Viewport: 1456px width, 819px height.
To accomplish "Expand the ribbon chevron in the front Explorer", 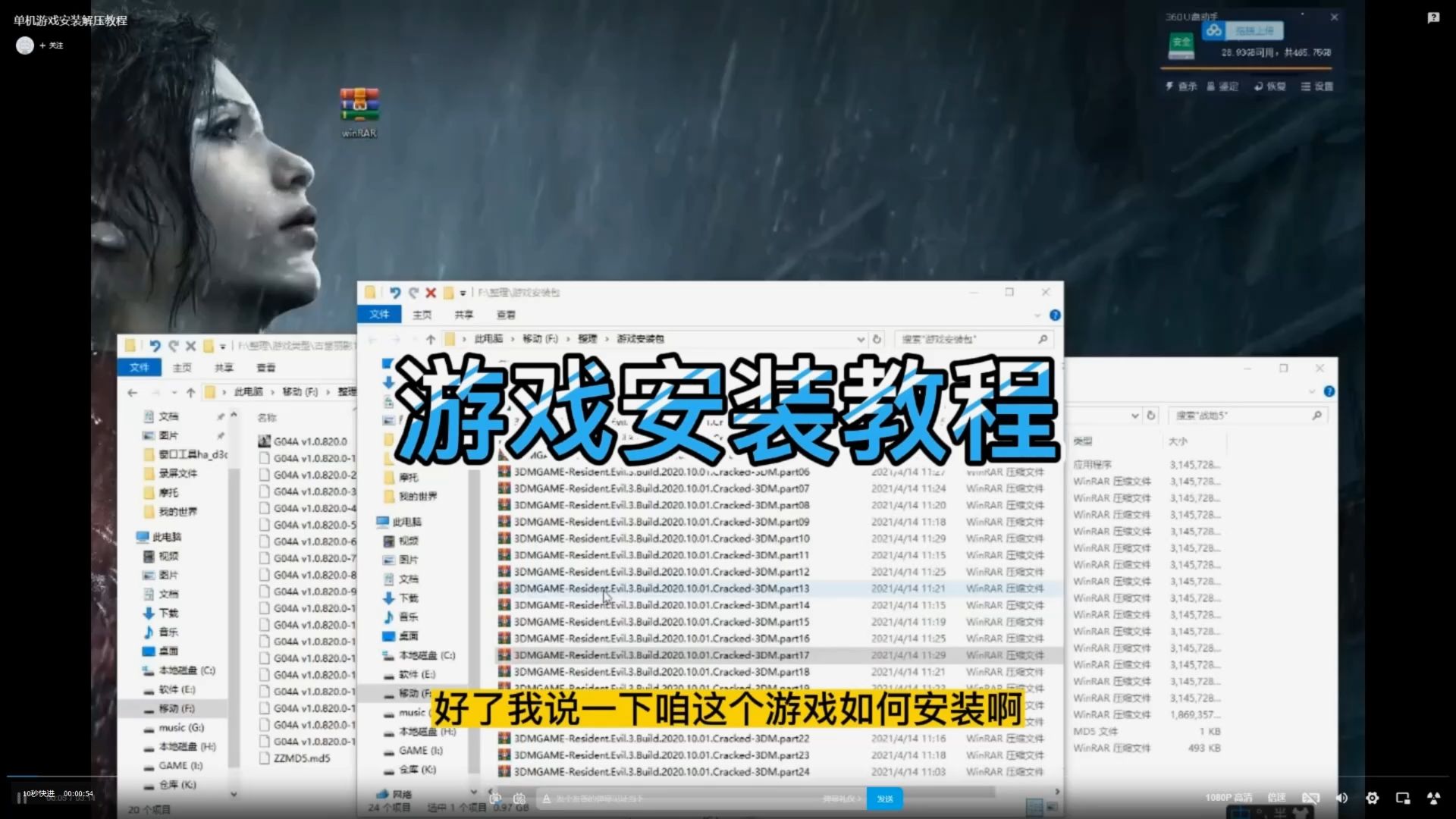I will point(1037,315).
